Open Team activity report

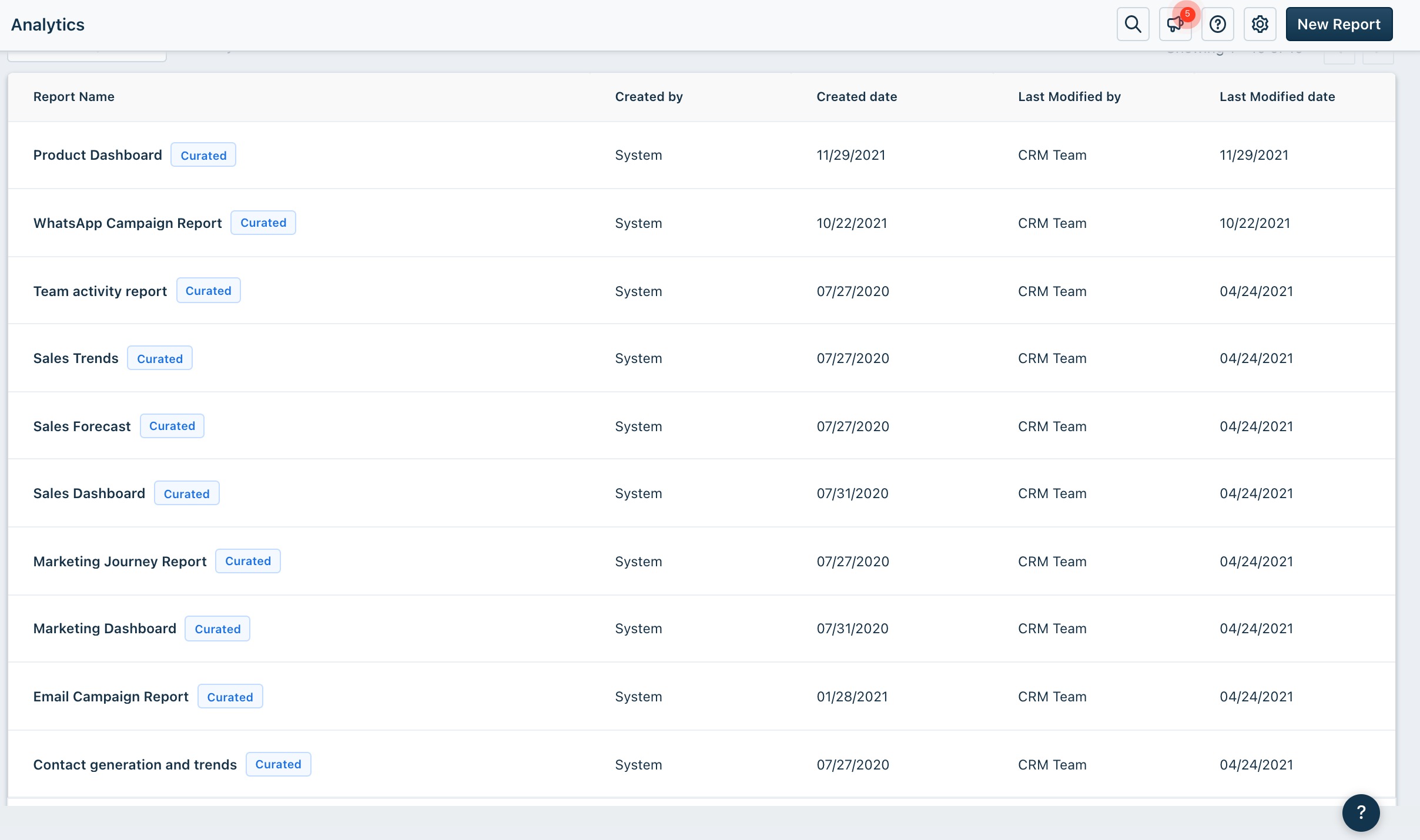pos(100,291)
